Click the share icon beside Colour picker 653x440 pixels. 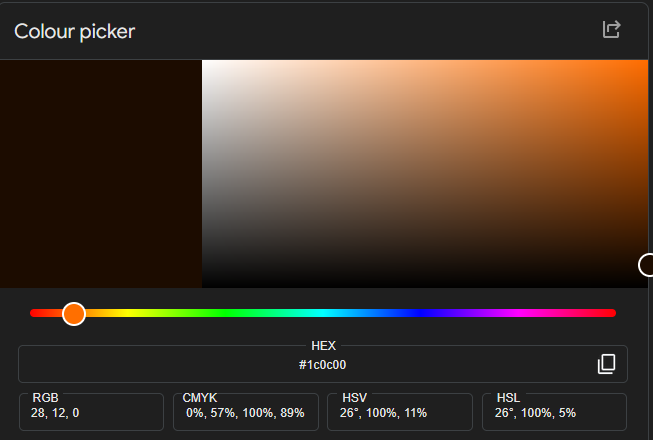pos(611,30)
